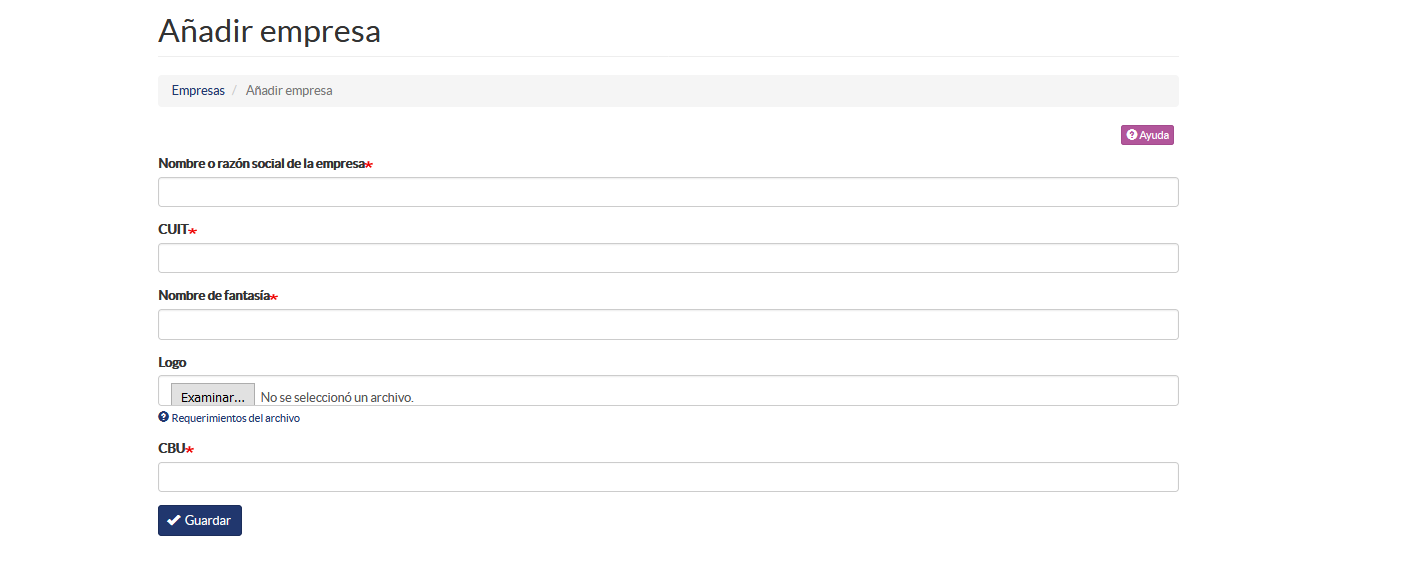Click the checkmark icon on Guardar button

coord(174,520)
